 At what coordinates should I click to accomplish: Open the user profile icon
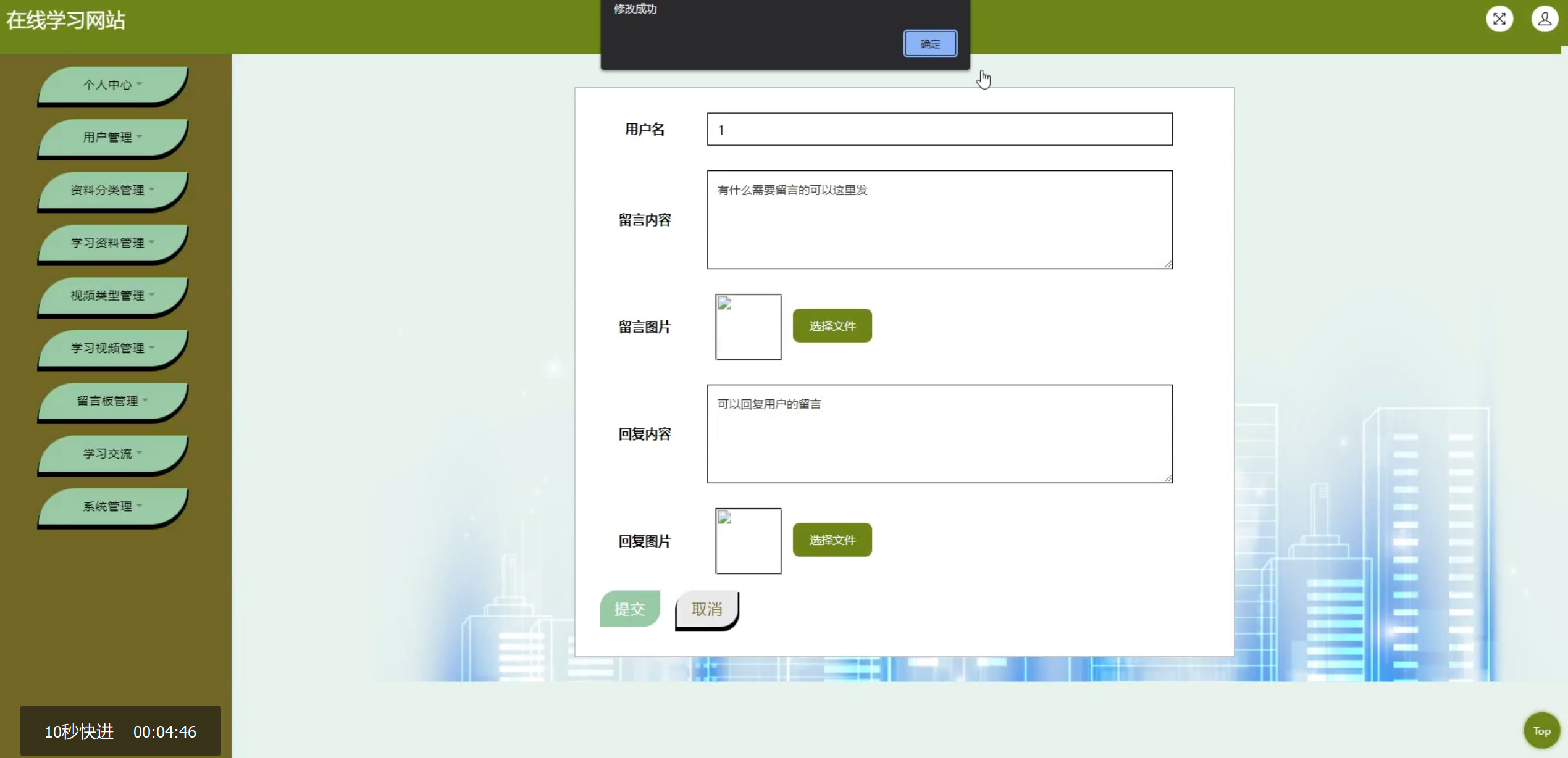[x=1544, y=19]
